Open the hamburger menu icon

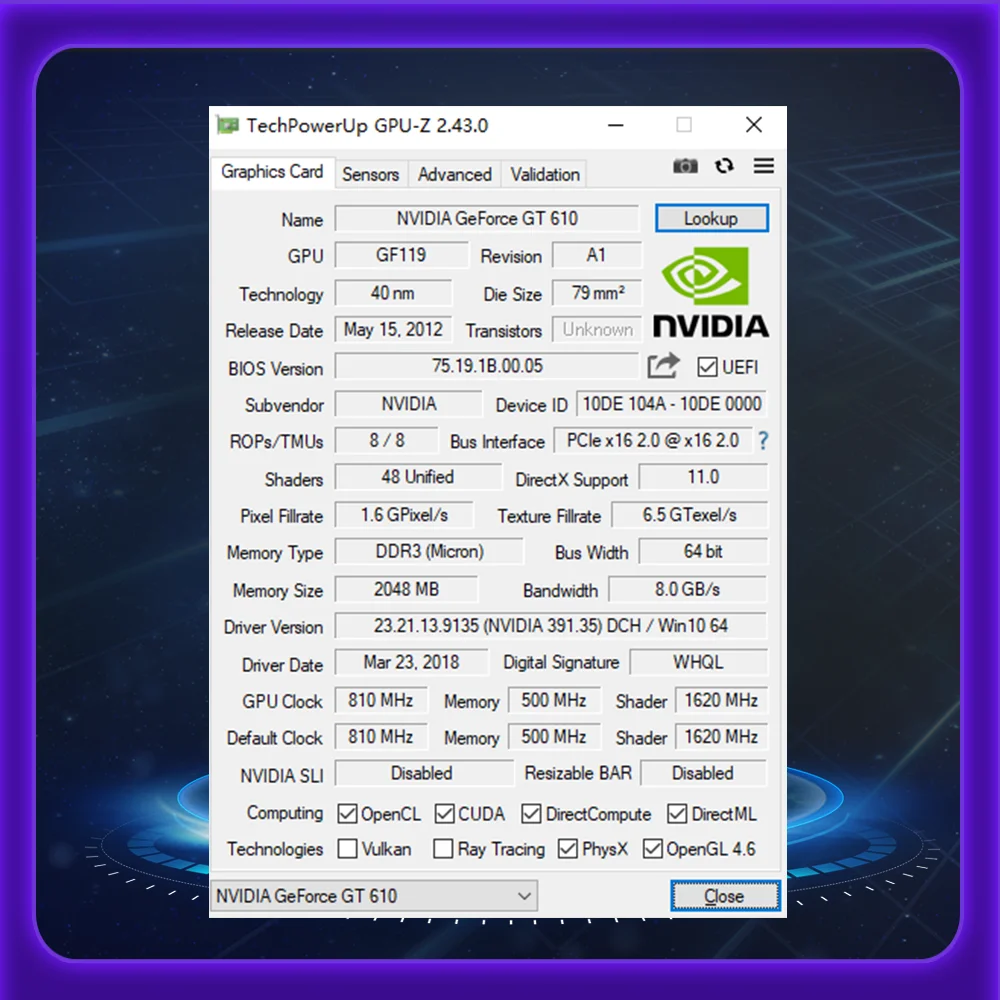pyautogui.click(x=764, y=166)
